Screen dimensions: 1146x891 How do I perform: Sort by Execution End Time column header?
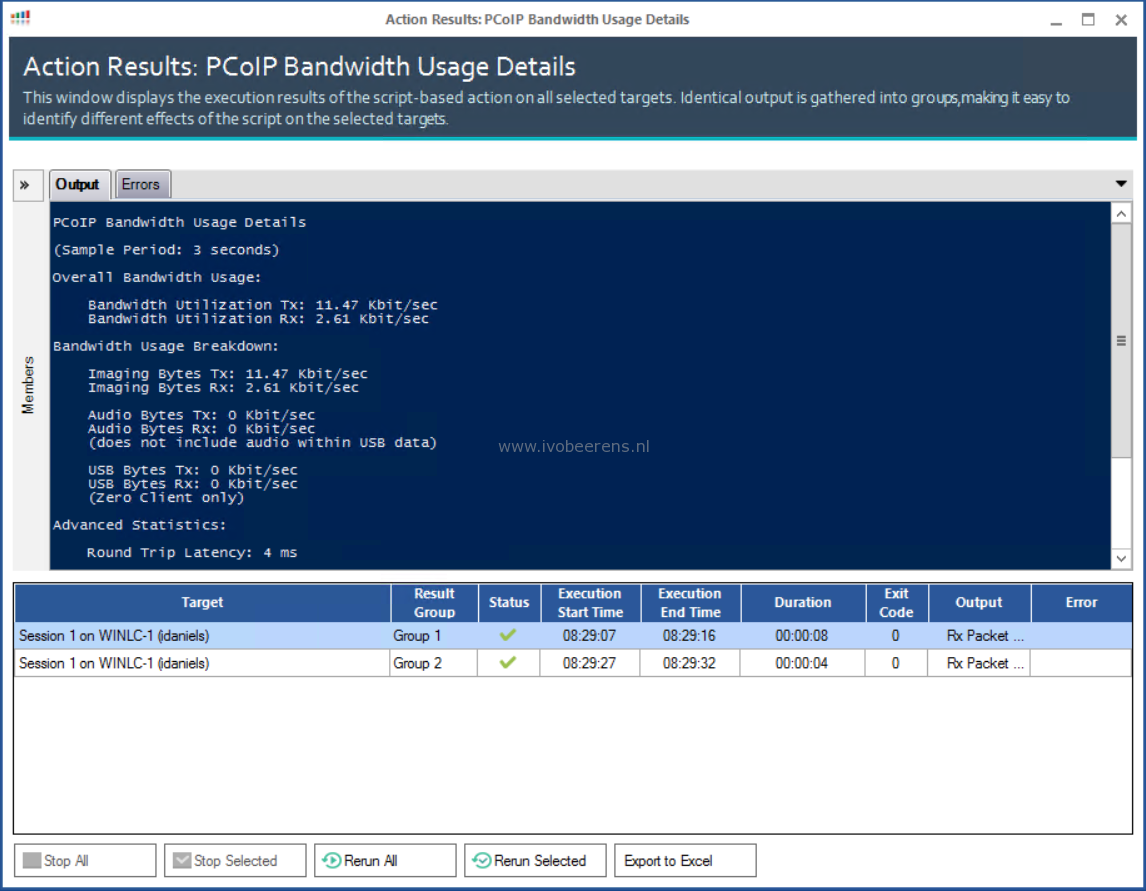click(690, 602)
